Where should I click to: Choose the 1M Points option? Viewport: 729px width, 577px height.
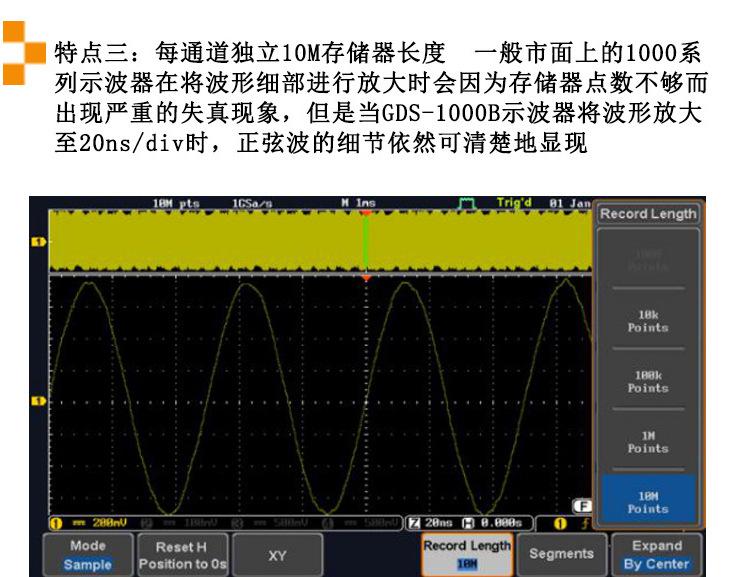coord(647,442)
